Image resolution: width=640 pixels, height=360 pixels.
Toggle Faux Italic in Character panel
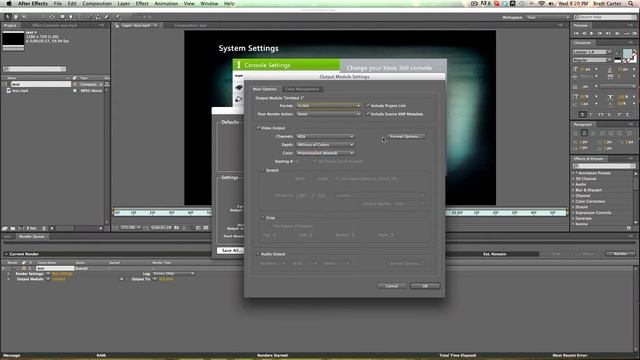[x=591, y=115]
